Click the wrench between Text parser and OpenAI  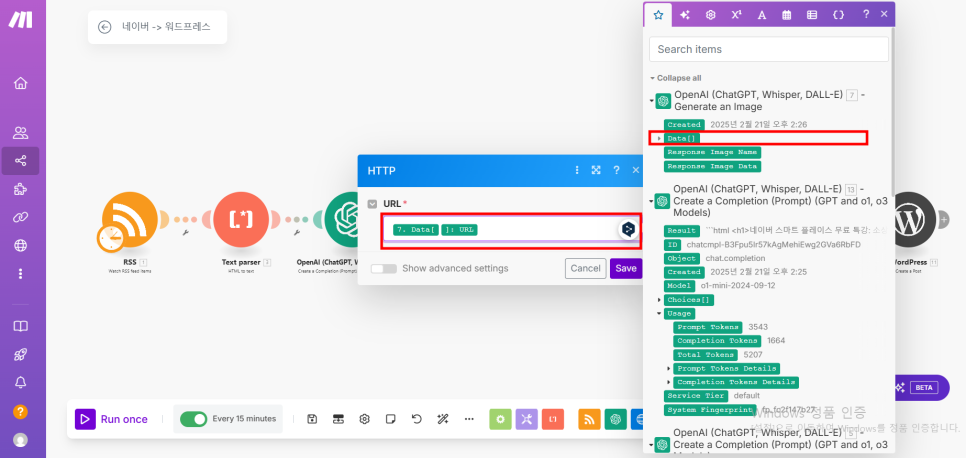coord(296,233)
